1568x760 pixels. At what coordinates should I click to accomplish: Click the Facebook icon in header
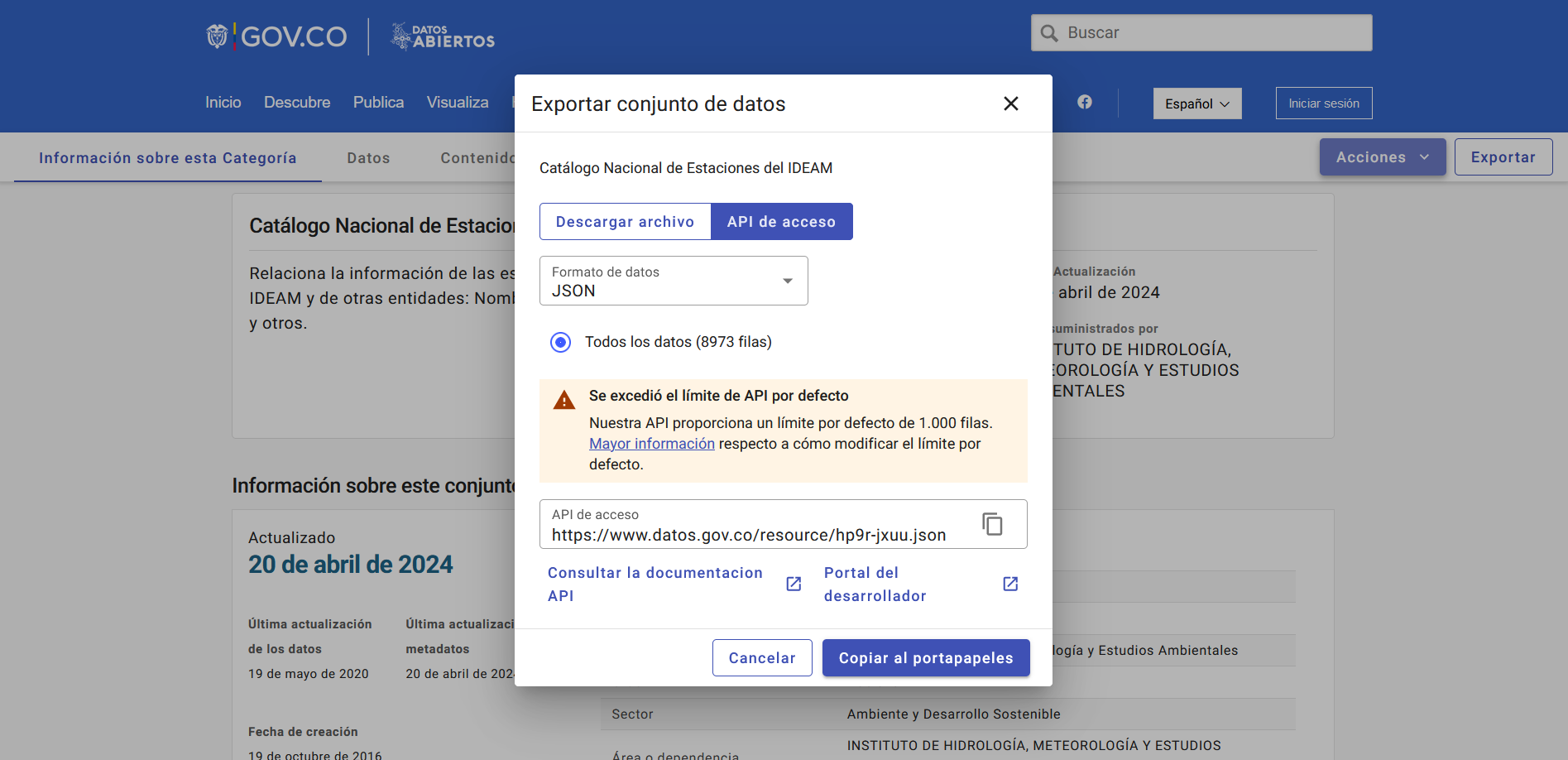pyautogui.click(x=1084, y=102)
